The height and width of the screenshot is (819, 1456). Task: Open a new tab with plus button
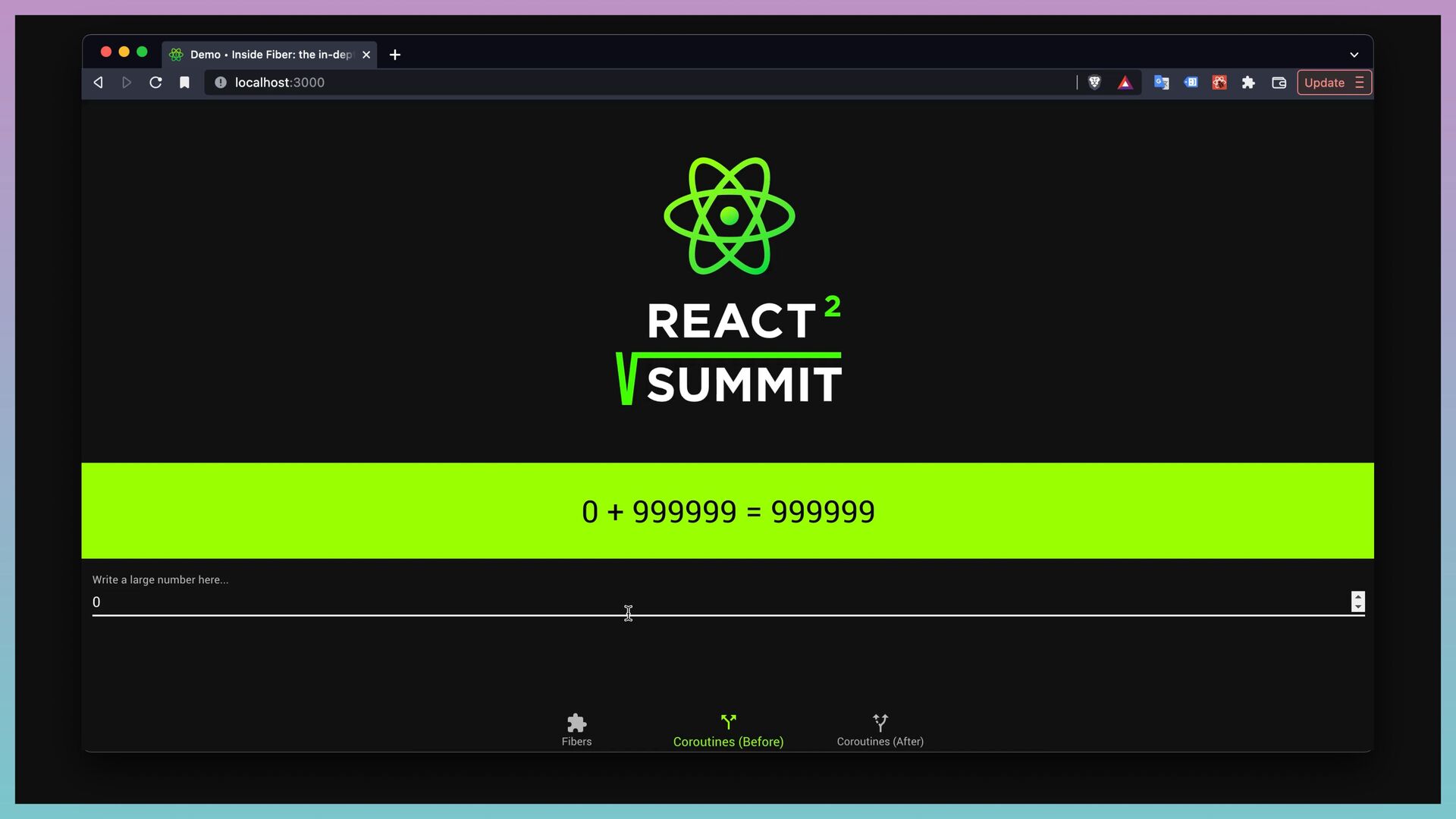[395, 55]
